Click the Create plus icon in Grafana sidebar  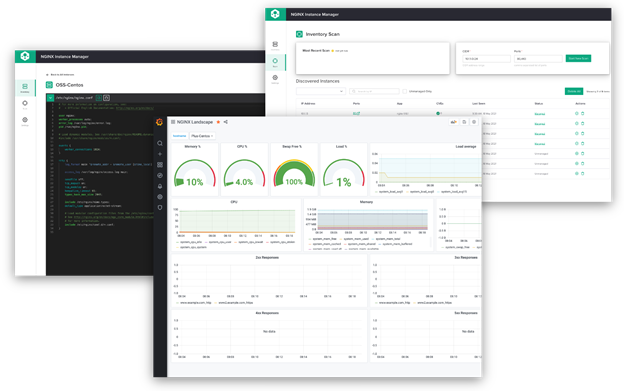(x=160, y=154)
